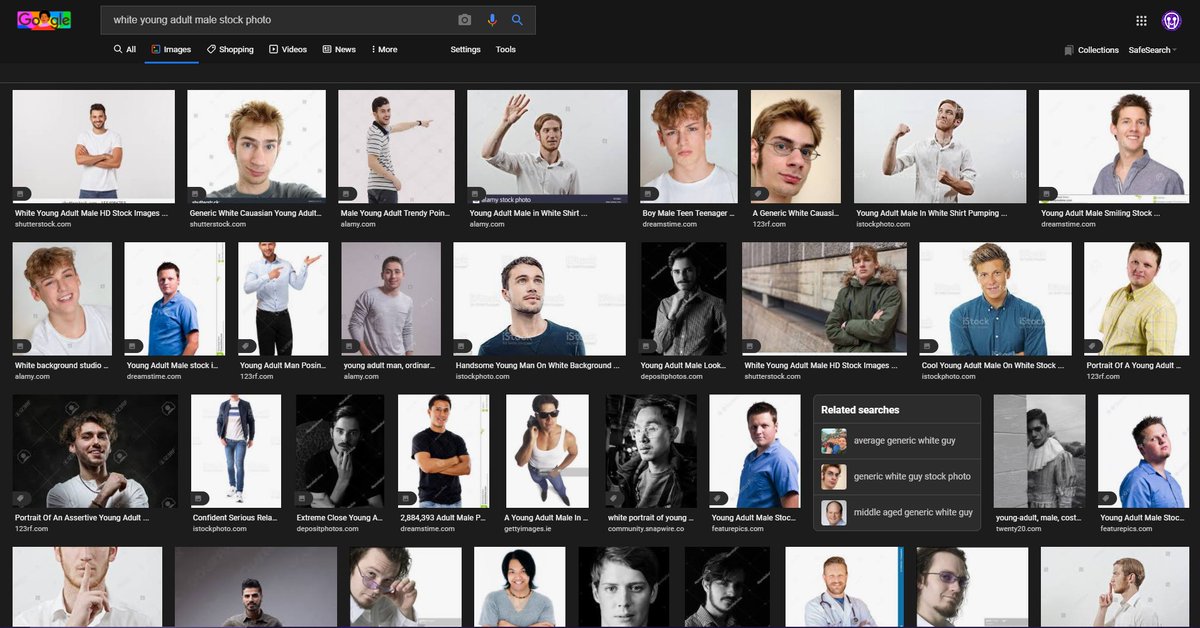1200x628 pixels.
Task: Open the Settings menu
Action: click(x=465, y=49)
